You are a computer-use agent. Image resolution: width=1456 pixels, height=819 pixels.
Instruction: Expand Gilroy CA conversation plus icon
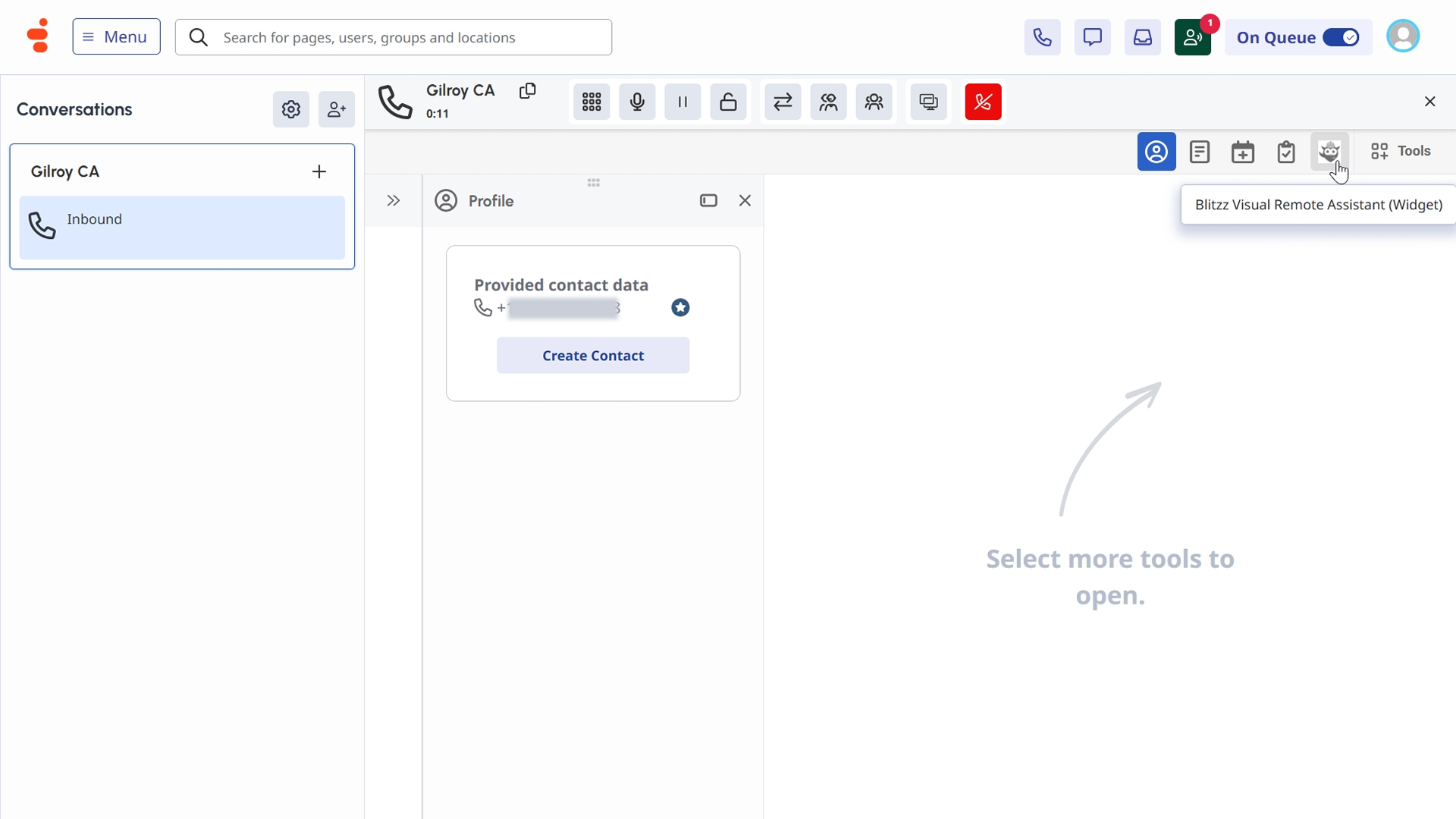coord(319,171)
